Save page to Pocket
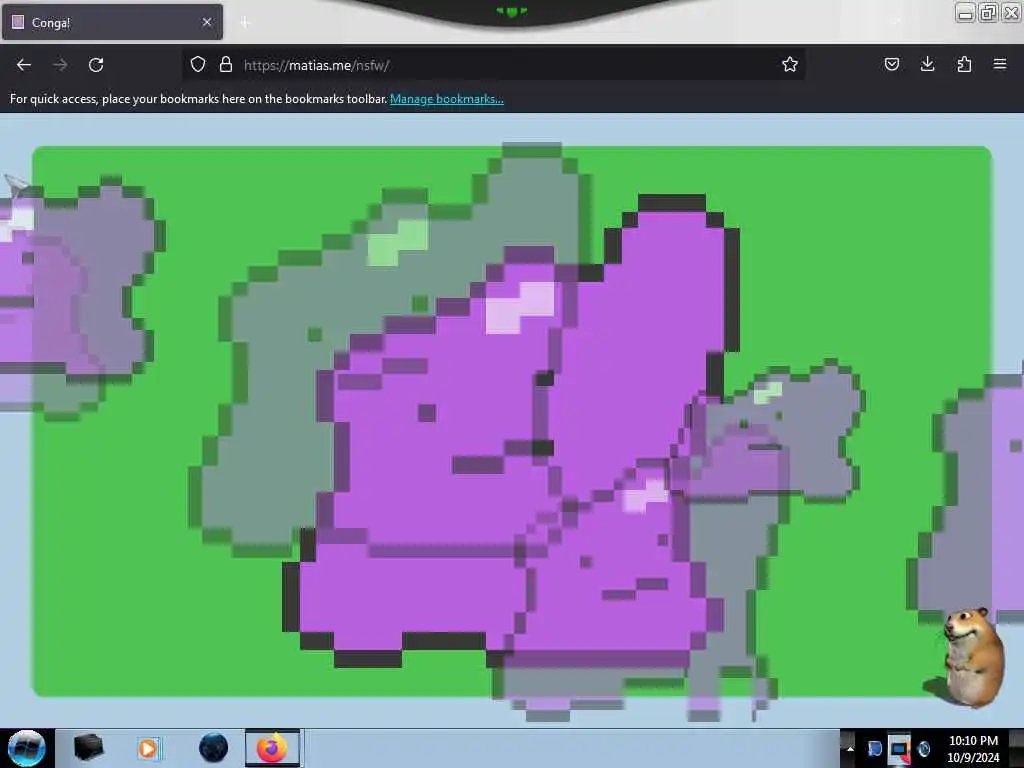This screenshot has width=1024, height=768. (891, 64)
